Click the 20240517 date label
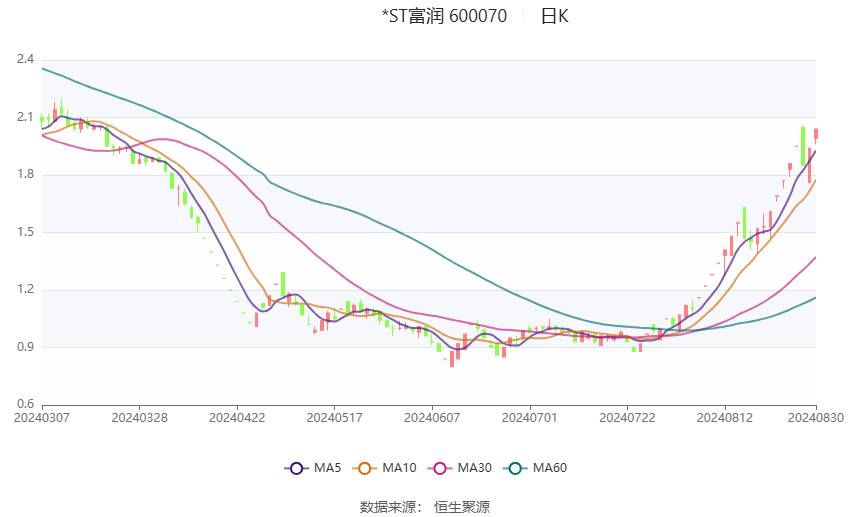The width and height of the screenshot is (850, 517). (334, 418)
